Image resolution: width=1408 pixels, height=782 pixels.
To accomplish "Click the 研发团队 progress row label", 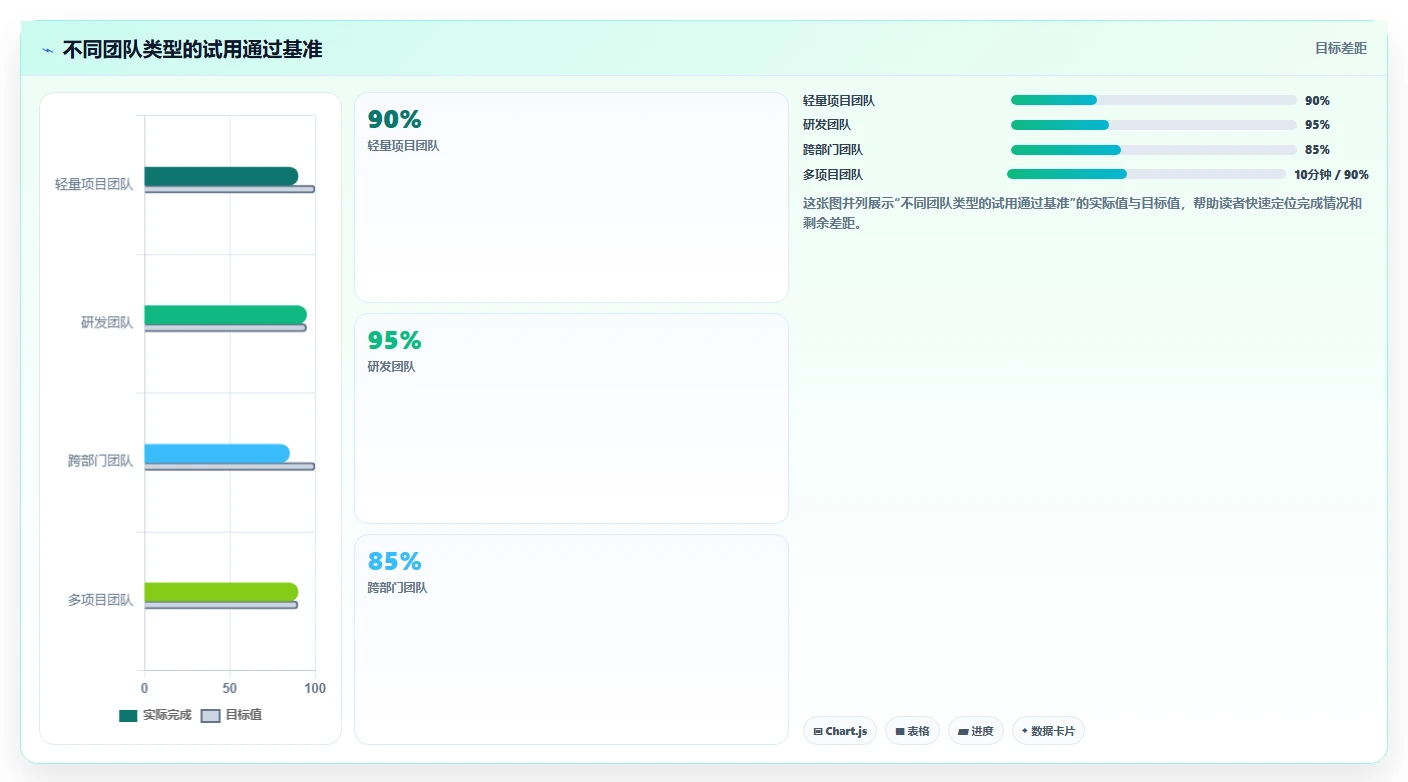I will (827, 125).
